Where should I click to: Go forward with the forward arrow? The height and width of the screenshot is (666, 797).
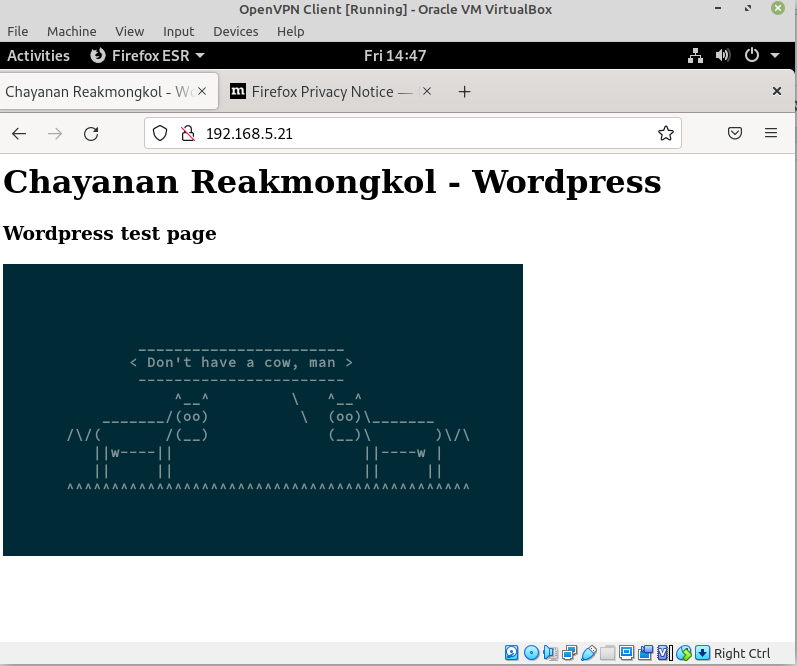55,134
